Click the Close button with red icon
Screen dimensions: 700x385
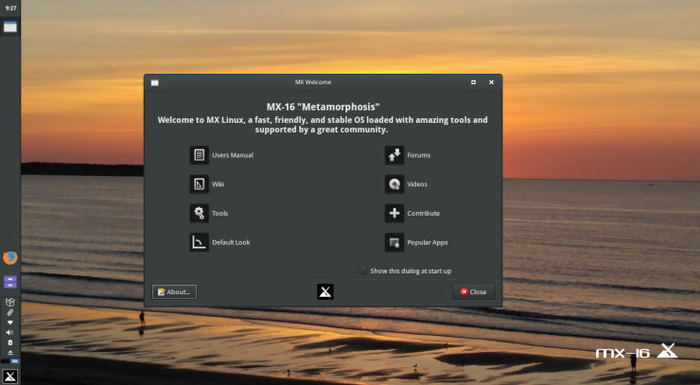[x=473, y=292]
